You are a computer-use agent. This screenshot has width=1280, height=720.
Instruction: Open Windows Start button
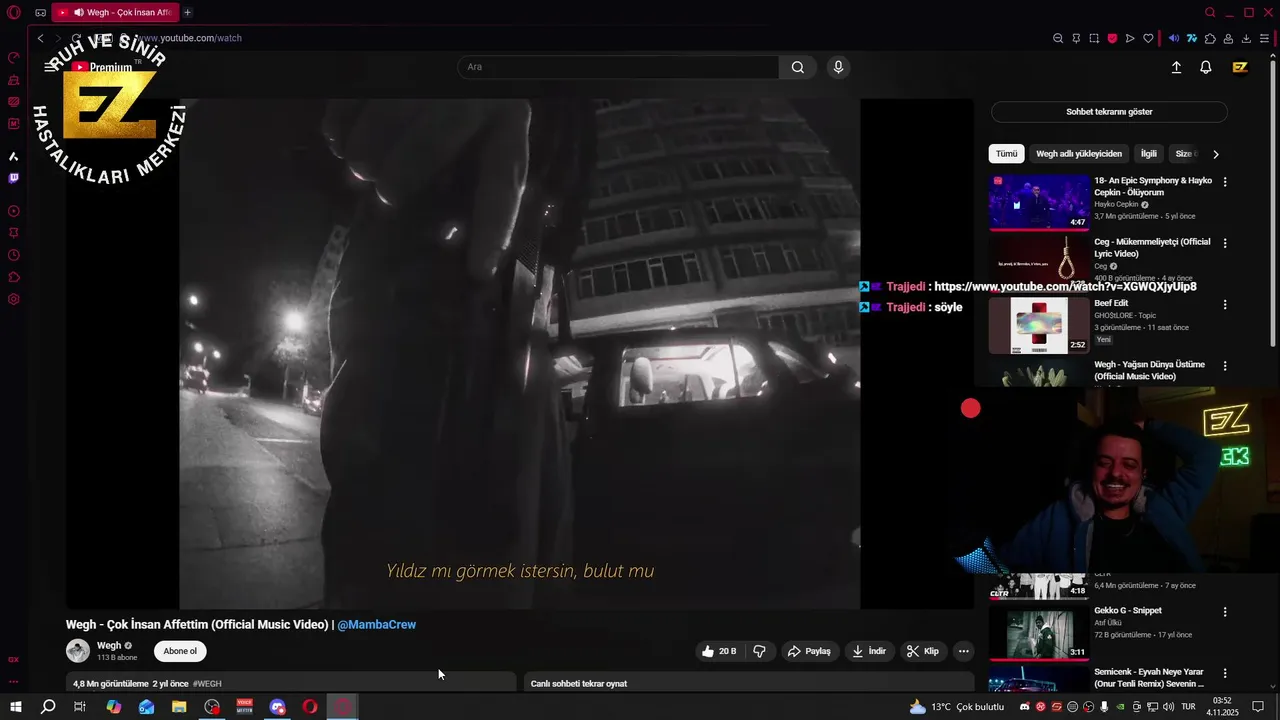click(x=16, y=707)
